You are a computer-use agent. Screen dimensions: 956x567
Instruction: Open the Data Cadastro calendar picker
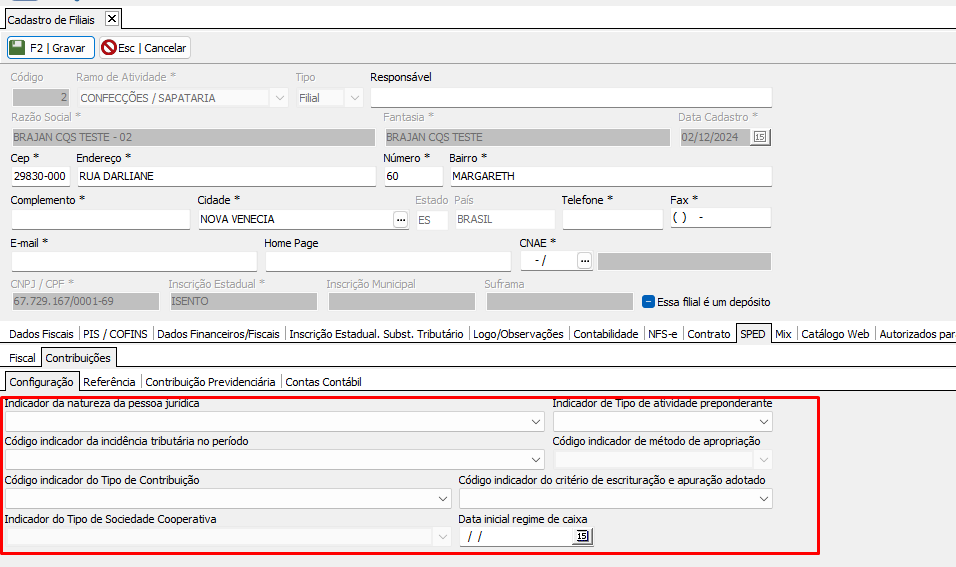click(x=760, y=137)
